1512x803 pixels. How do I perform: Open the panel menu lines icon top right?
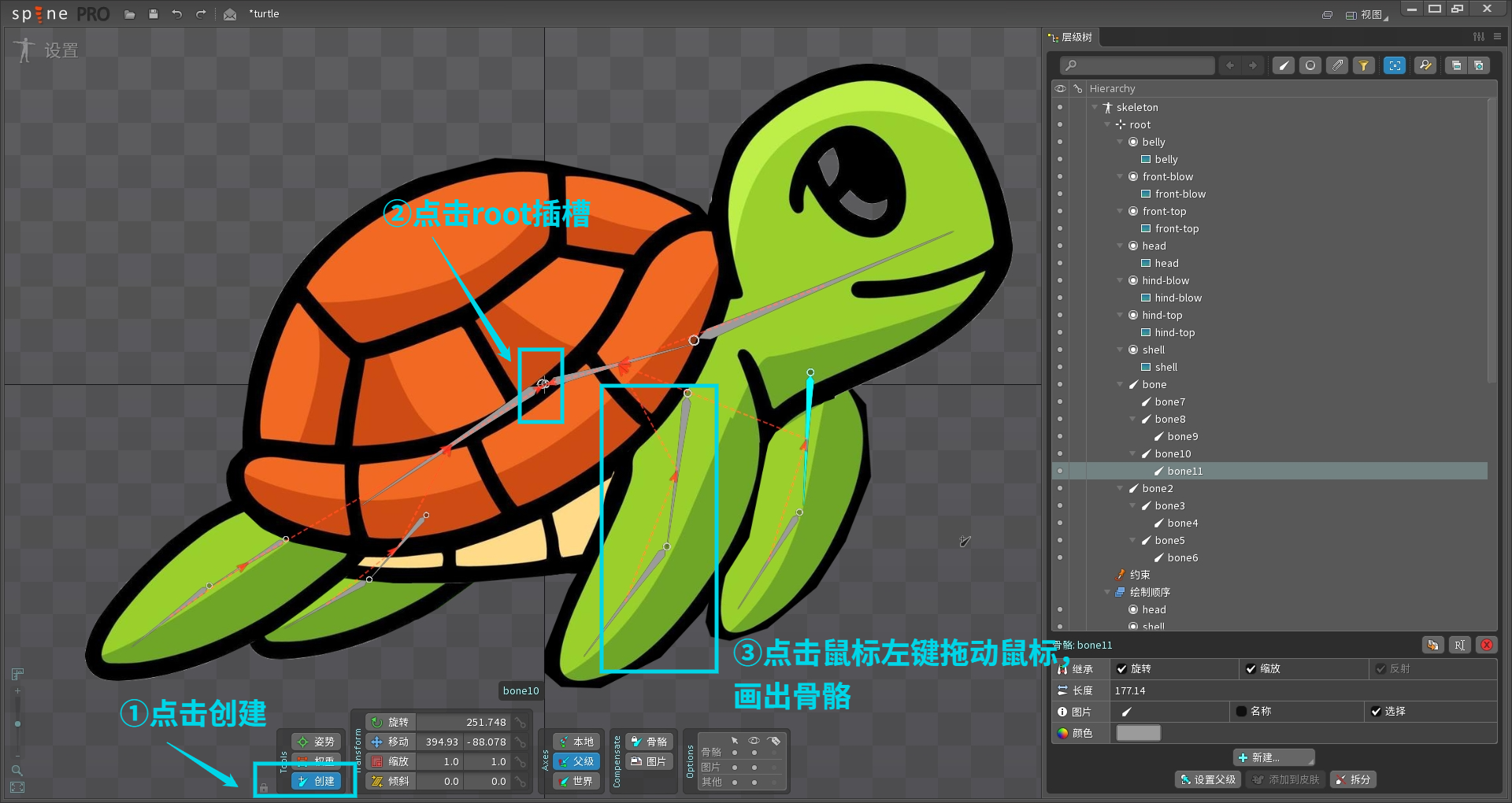[x=1497, y=37]
